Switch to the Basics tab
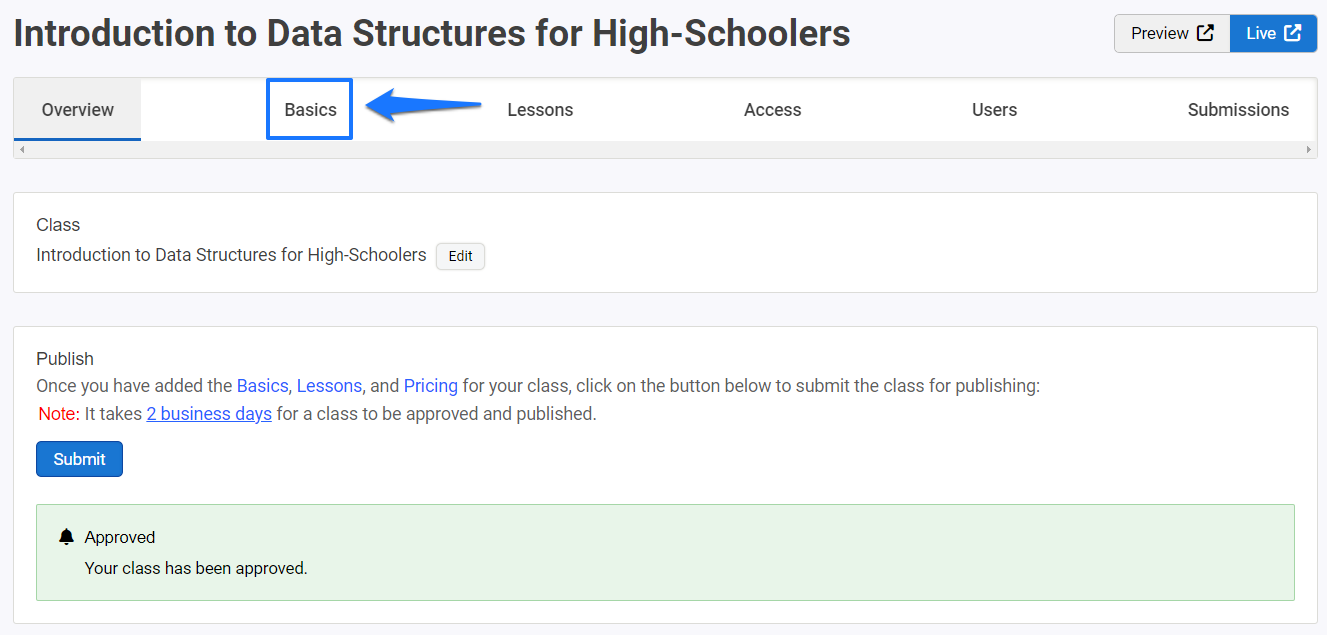The width and height of the screenshot is (1327, 635). (310, 110)
